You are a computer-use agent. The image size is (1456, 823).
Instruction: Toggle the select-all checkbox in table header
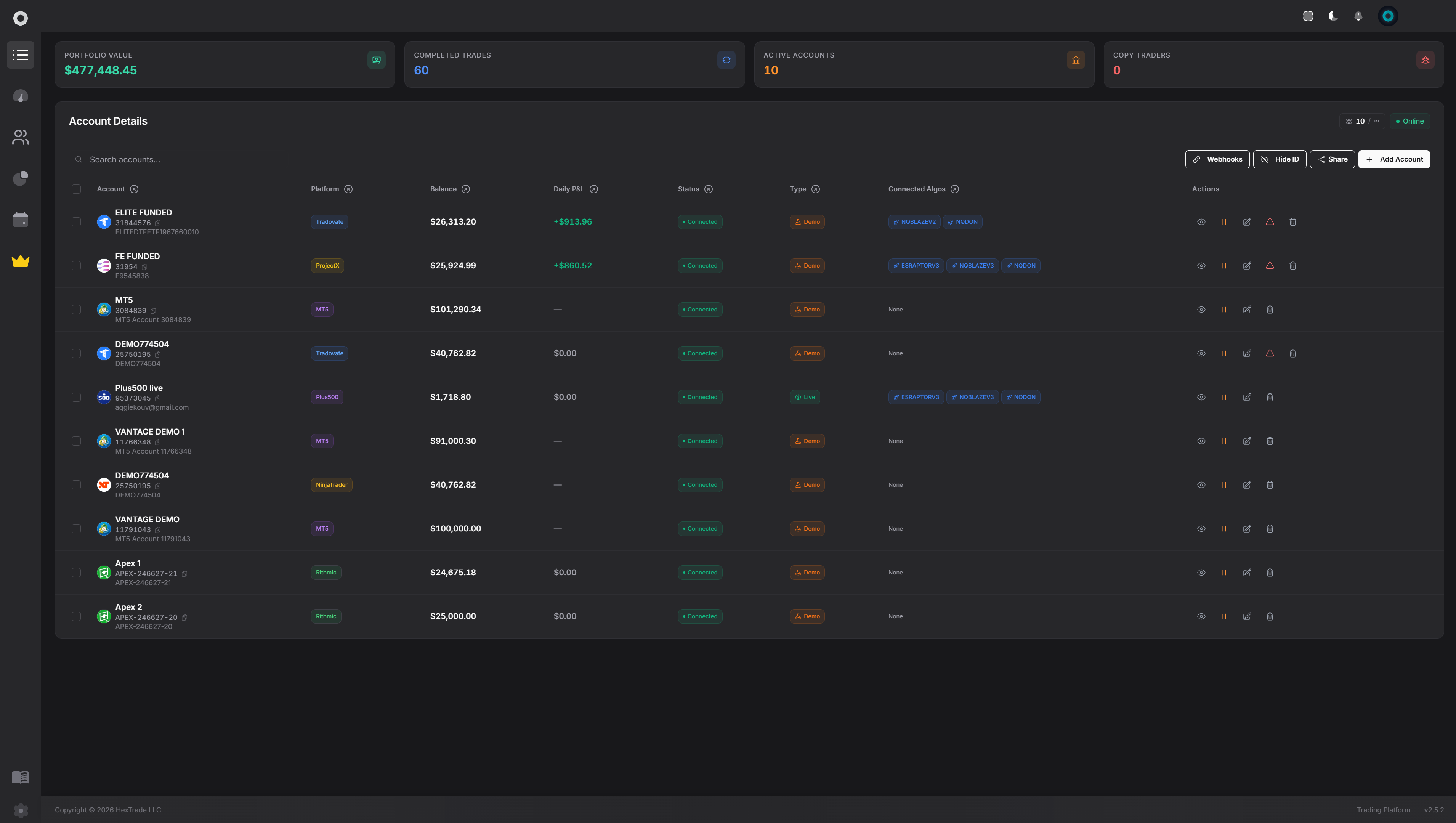point(76,189)
